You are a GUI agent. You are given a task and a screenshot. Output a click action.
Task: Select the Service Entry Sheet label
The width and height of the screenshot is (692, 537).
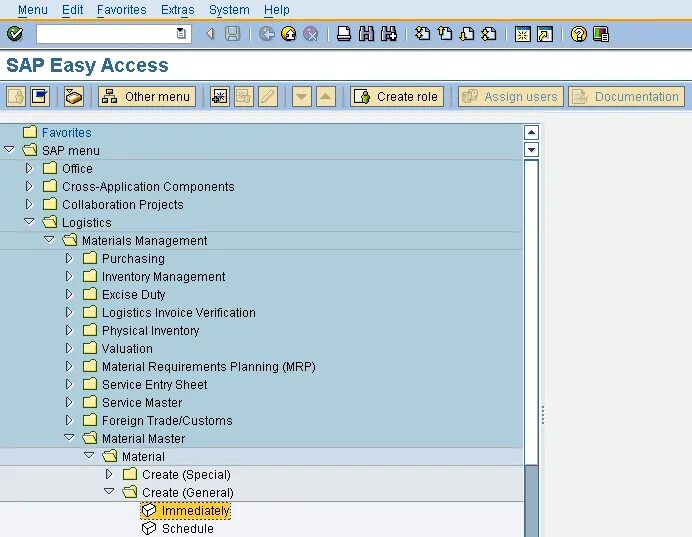pyautogui.click(x=154, y=385)
